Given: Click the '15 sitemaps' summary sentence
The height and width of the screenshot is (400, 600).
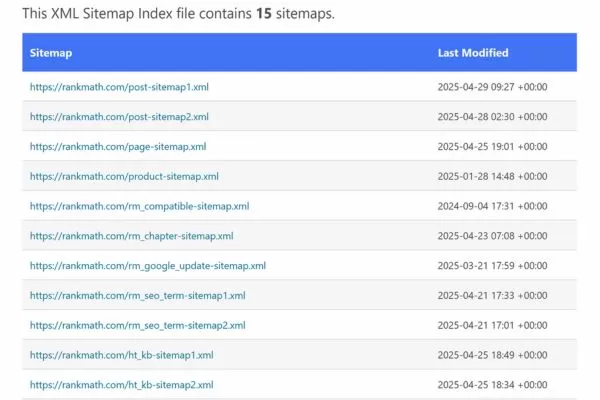Looking at the screenshot, I should 178,14.
